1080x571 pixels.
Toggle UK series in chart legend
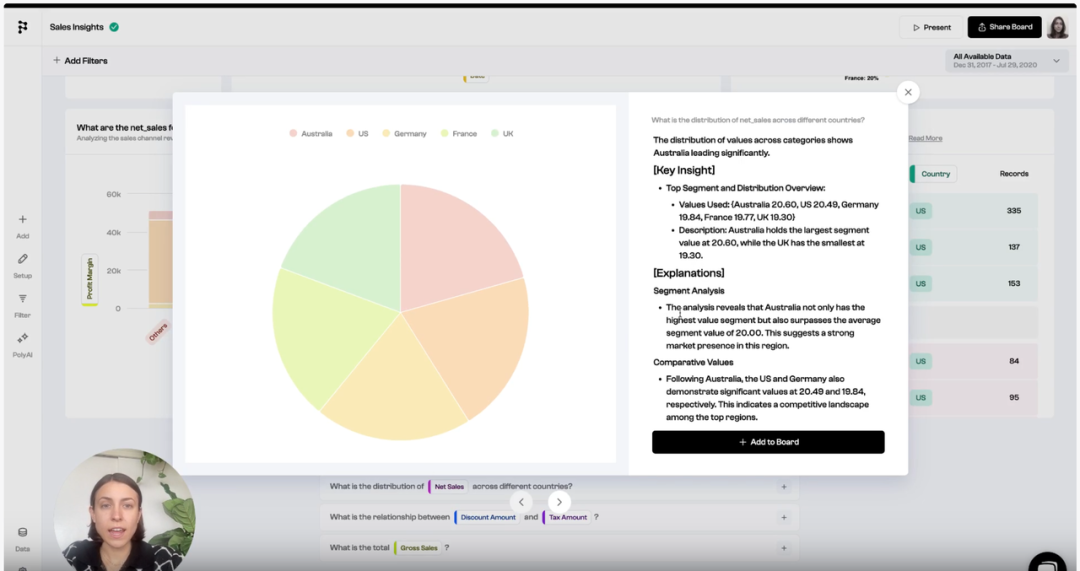pos(502,133)
